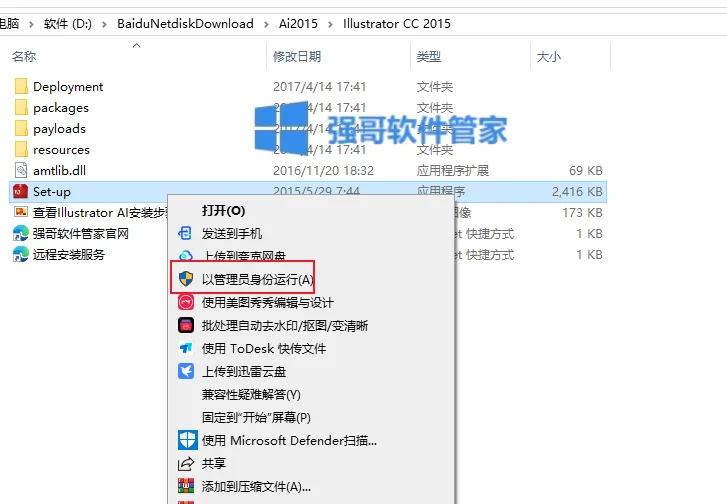Click the 强哥软件管家官网 file name
Viewport: 727px width, 504px height.
coord(81,233)
